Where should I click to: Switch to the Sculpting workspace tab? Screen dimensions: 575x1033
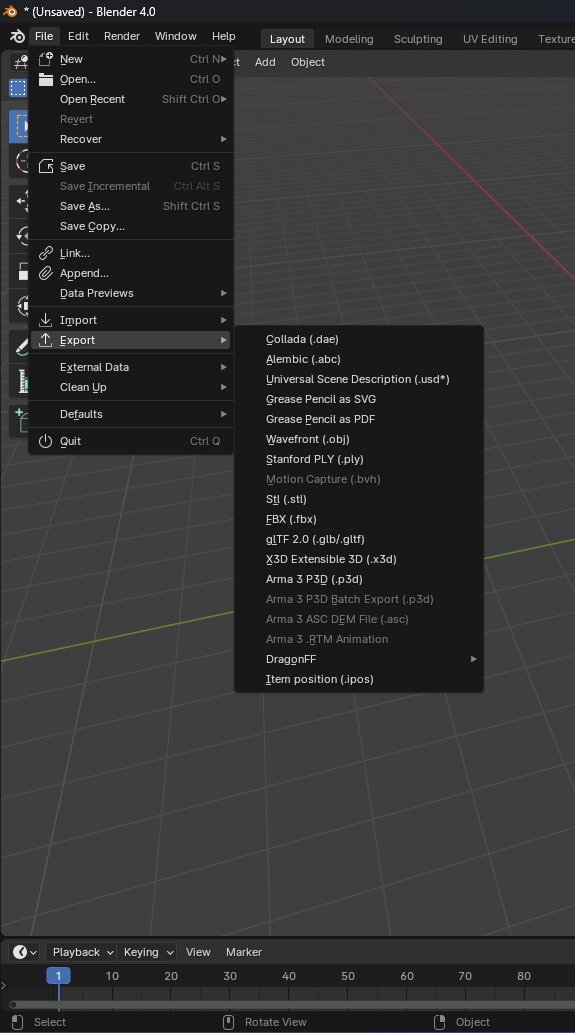pyautogui.click(x=418, y=39)
